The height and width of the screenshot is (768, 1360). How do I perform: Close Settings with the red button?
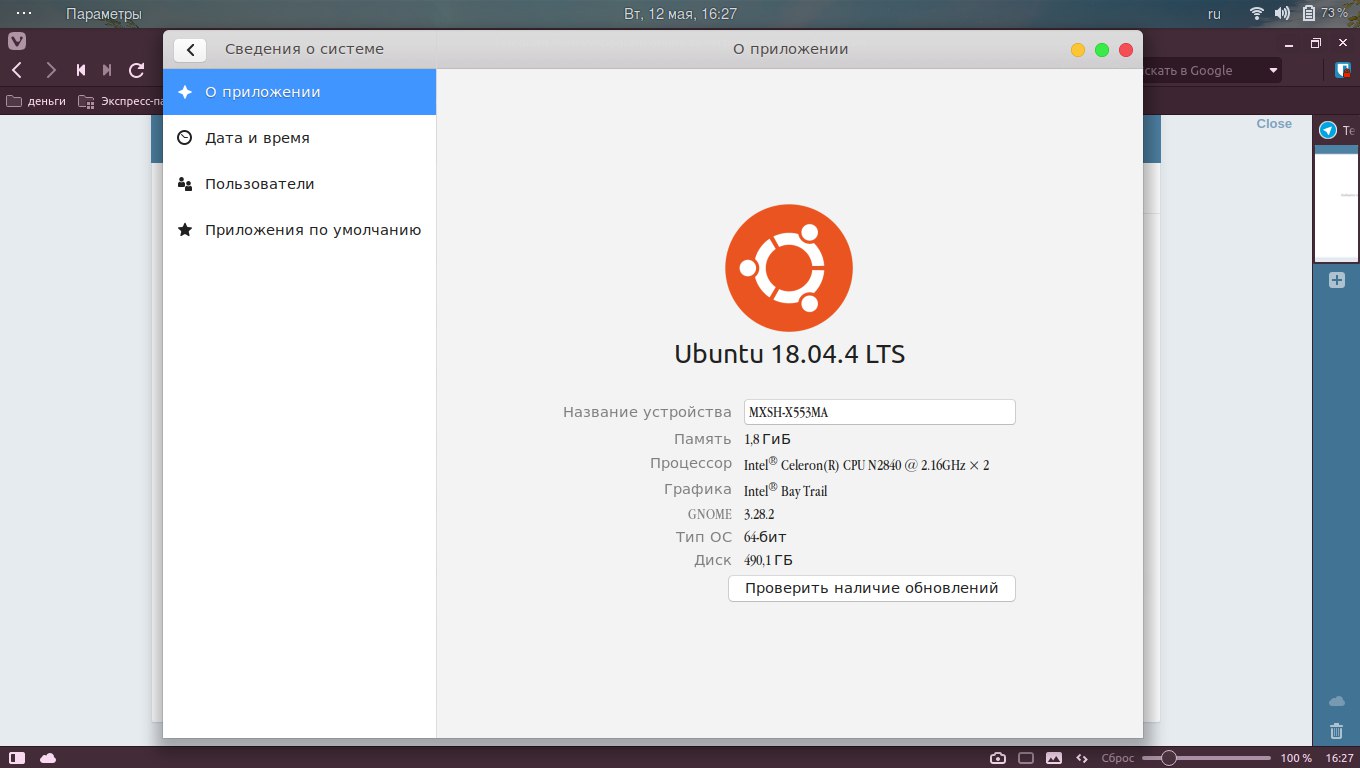tap(1126, 50)
